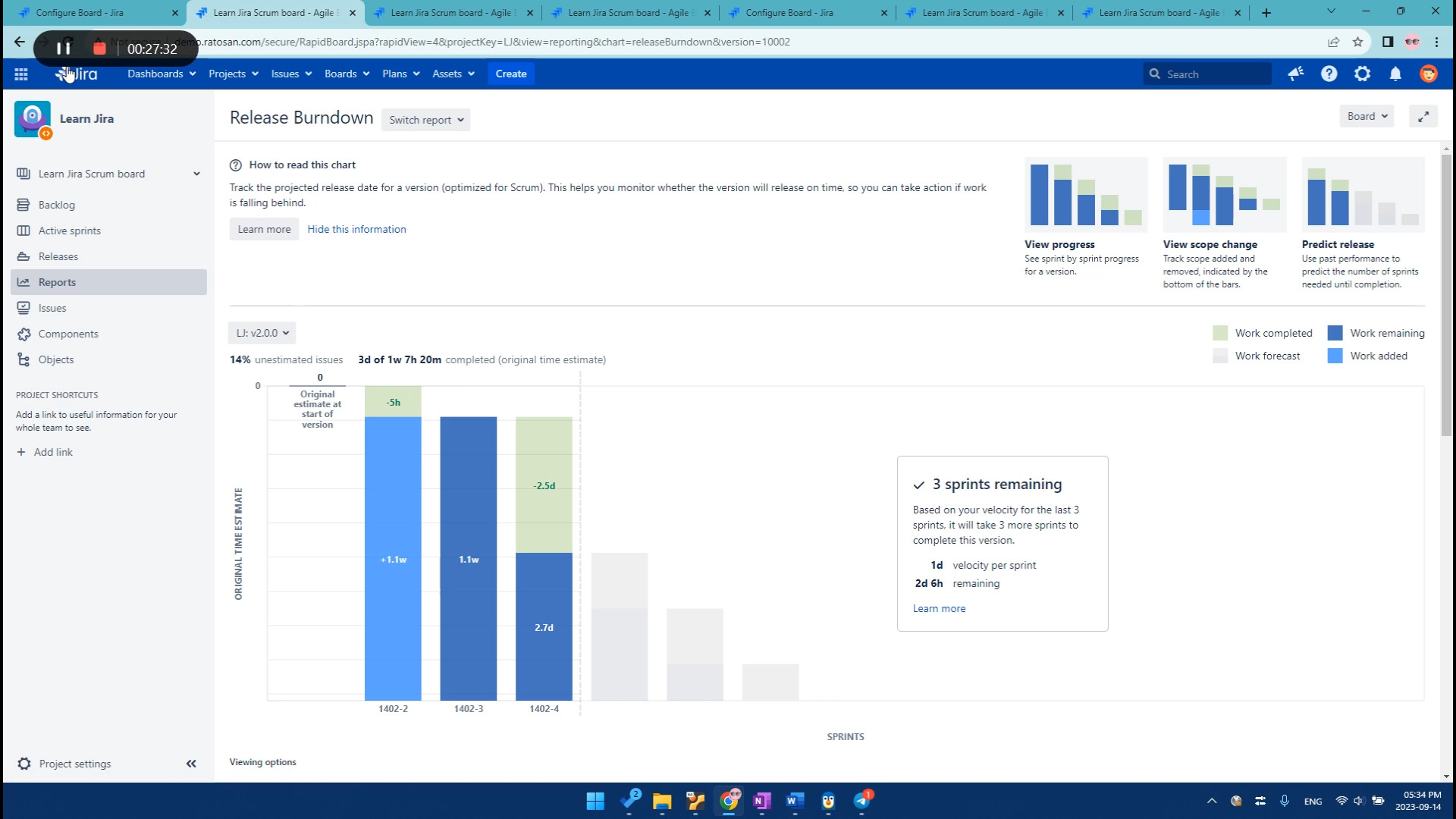Screen dimensions: 1456x819
Task: Select Reports in the sidebar
Action: pyautogui.click(x=108, y=282)
